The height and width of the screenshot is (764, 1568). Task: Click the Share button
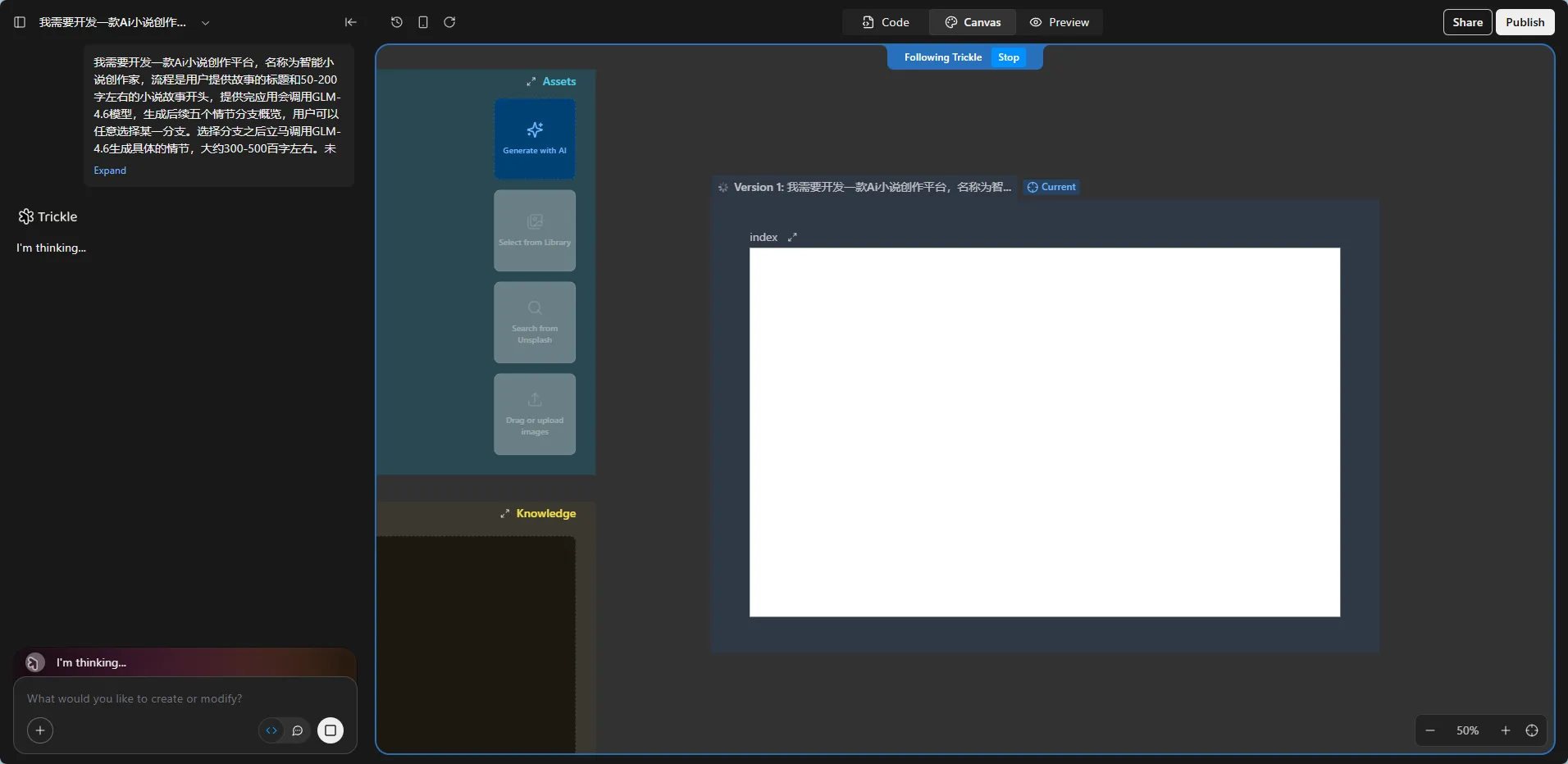[1467, 22]
